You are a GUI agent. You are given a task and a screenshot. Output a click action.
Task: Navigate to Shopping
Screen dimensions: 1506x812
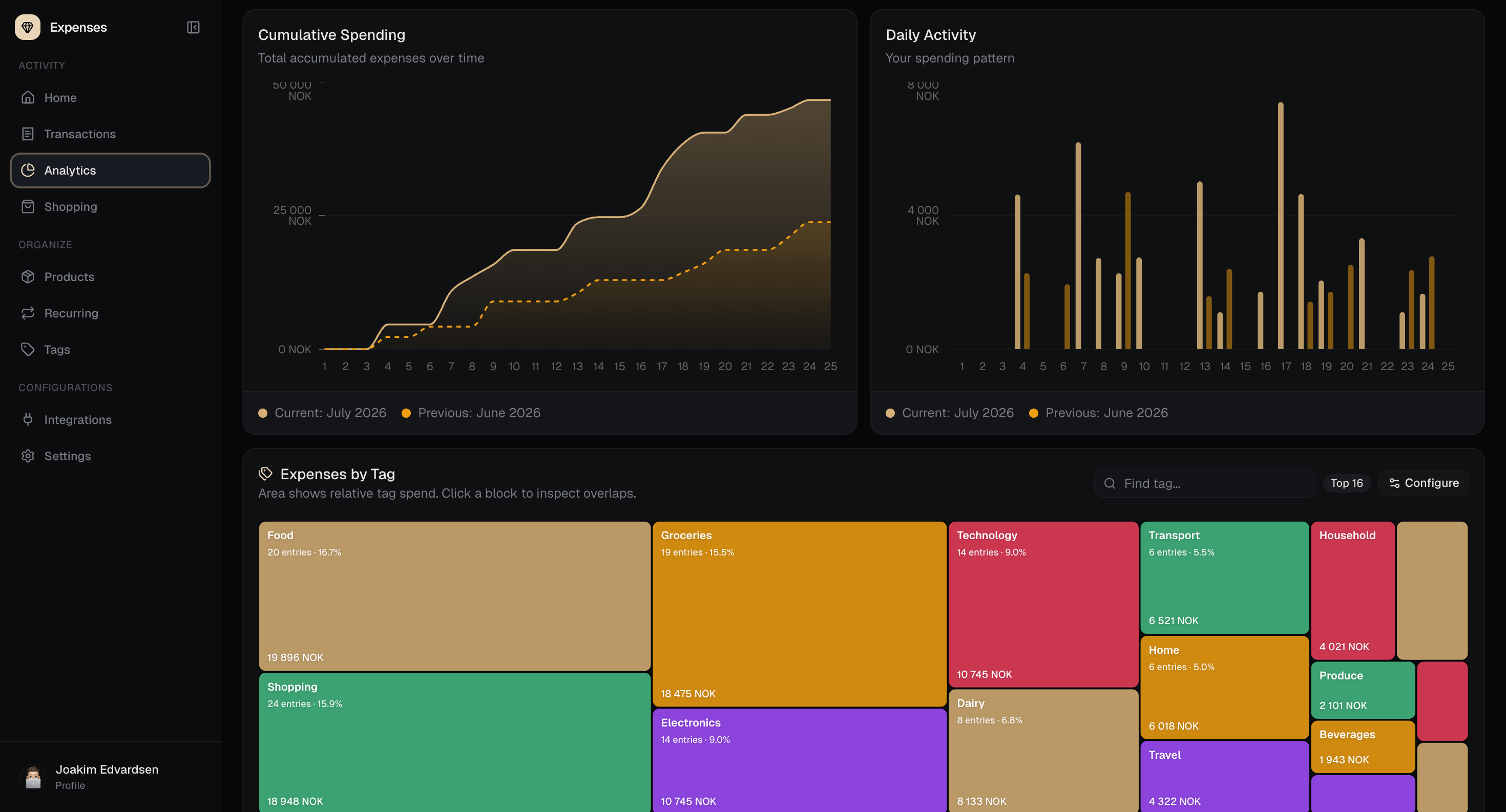click(110, 207)
